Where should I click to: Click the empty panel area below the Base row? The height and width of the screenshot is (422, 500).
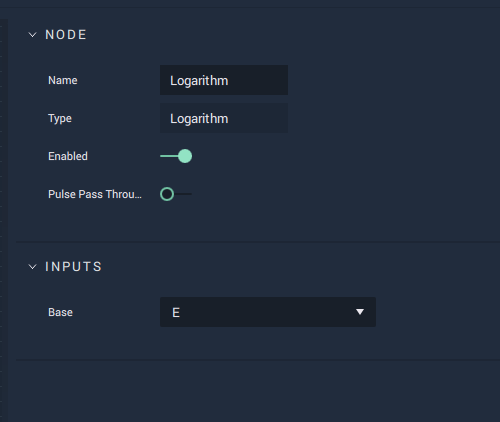[258, 392]
